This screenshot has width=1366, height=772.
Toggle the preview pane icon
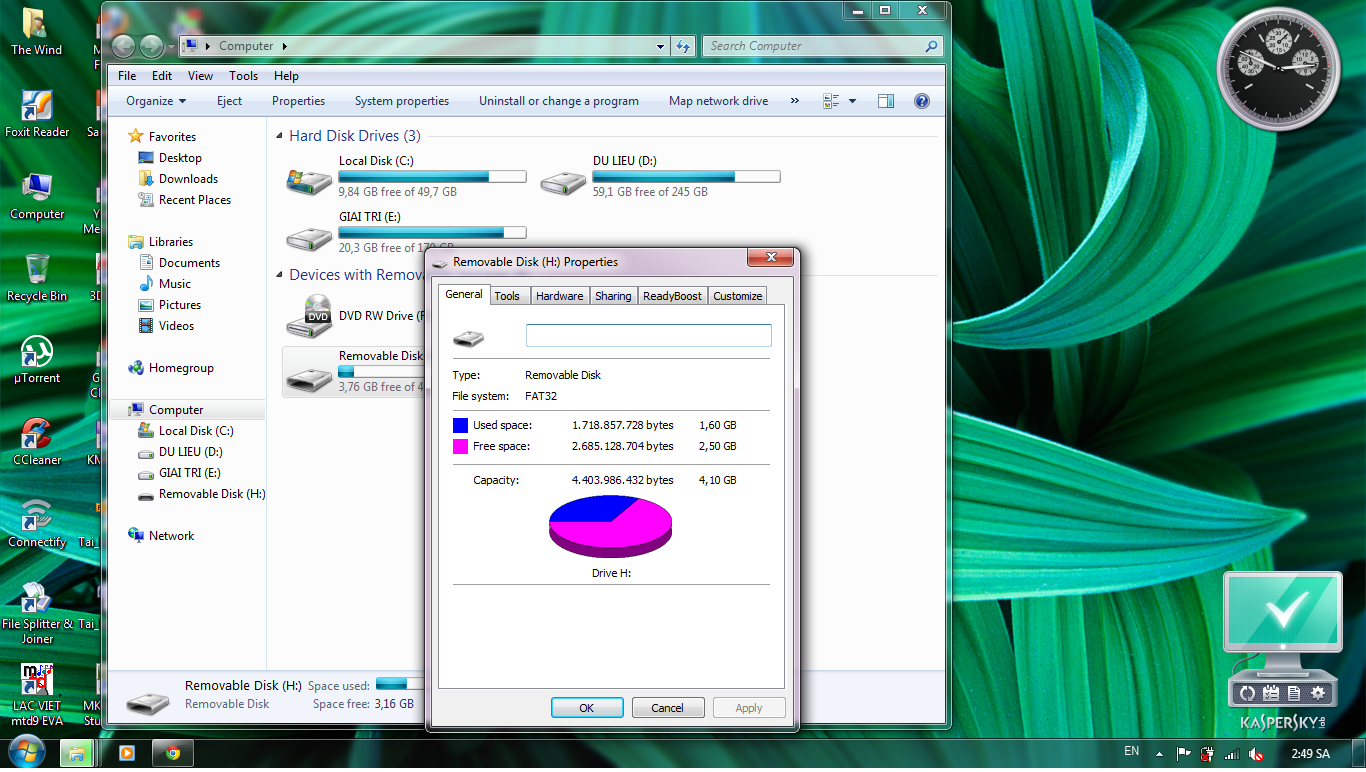click(885, 101)
